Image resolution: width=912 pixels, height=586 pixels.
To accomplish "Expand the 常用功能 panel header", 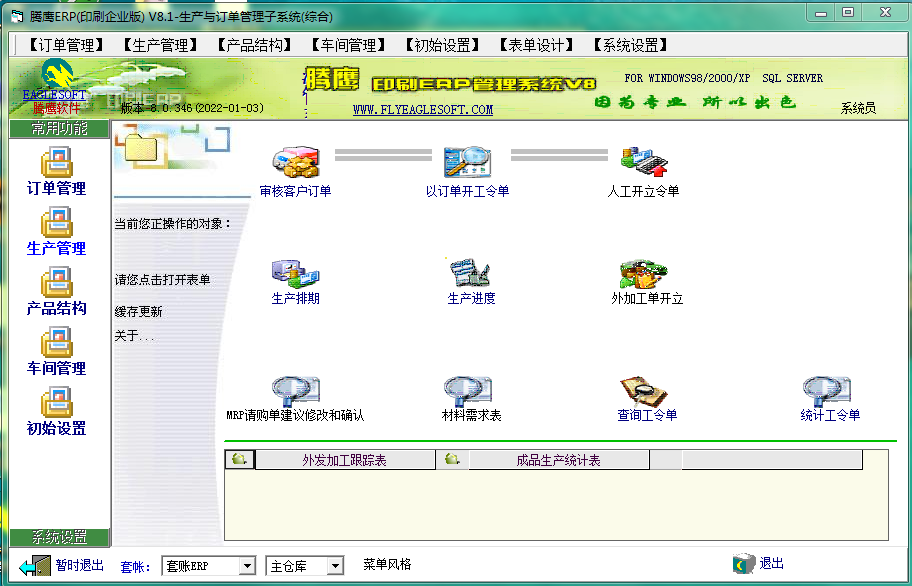I will (59, 128).
